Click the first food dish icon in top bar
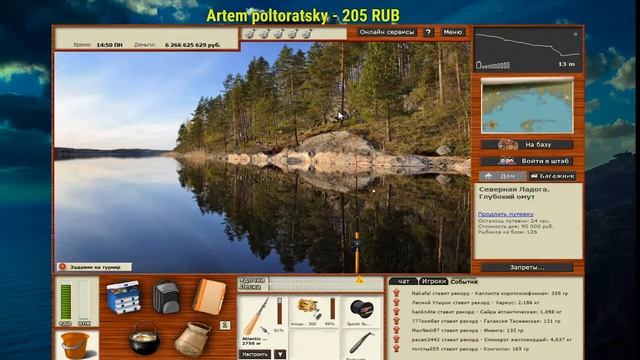Image resolution: width=640 pixels, height=360 pixels. click(250, 33)
